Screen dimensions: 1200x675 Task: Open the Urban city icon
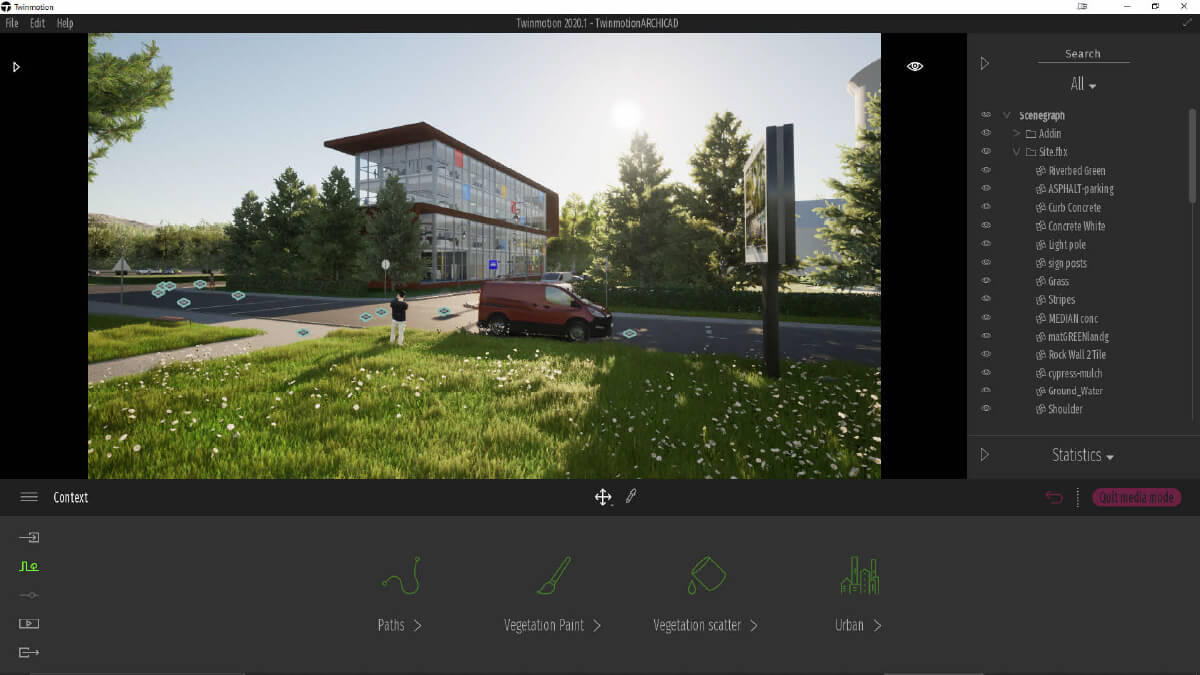[859, 576]
